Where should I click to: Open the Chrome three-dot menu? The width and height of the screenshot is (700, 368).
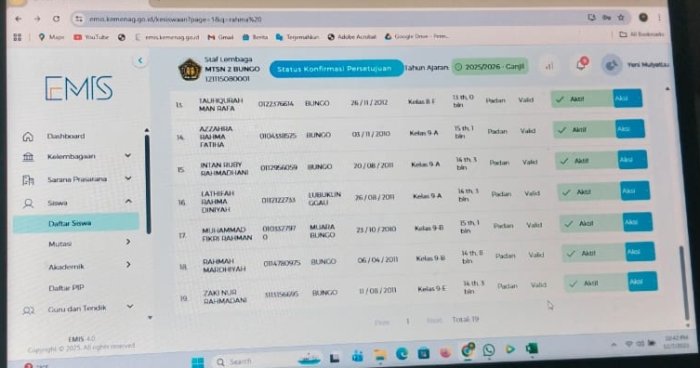[659, 18]
